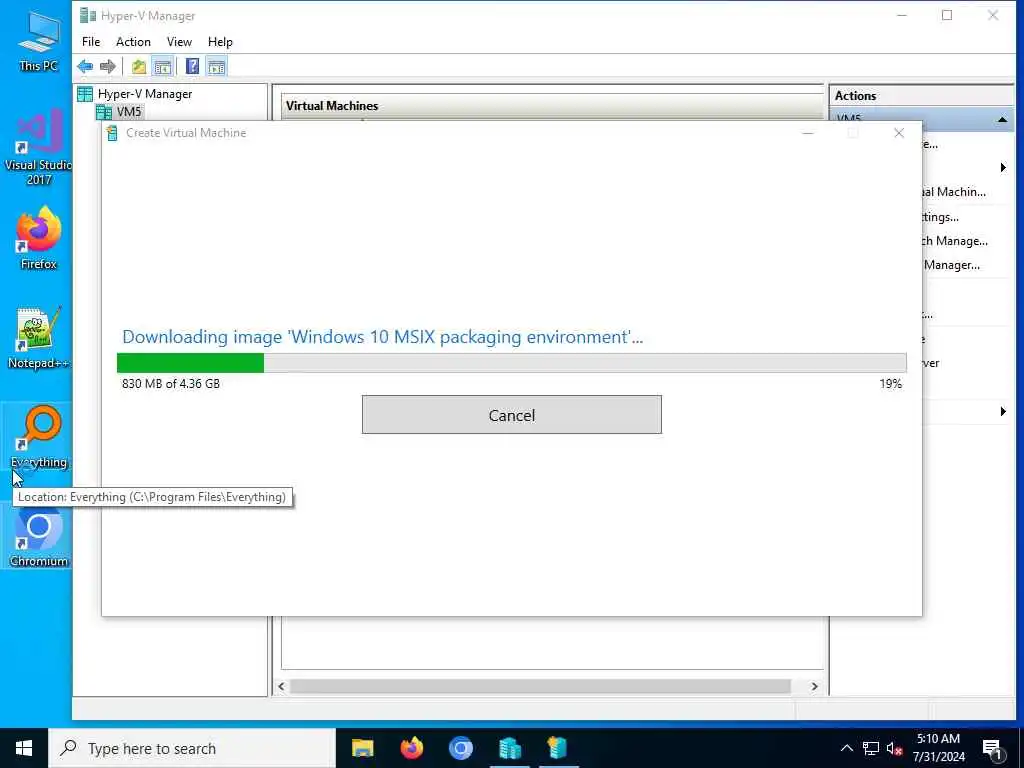Open the Action menu
Viewport: 1024px width, 768px height.
133,42
